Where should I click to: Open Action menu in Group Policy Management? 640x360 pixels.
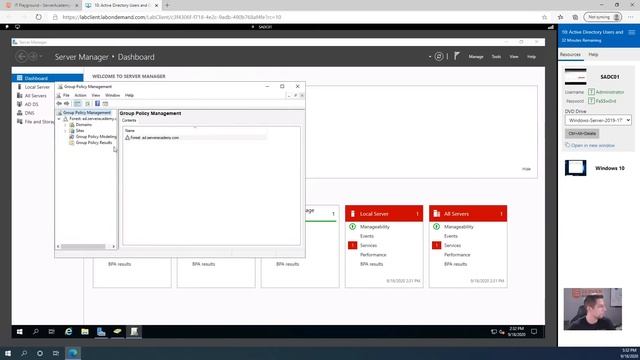[80, 95]
